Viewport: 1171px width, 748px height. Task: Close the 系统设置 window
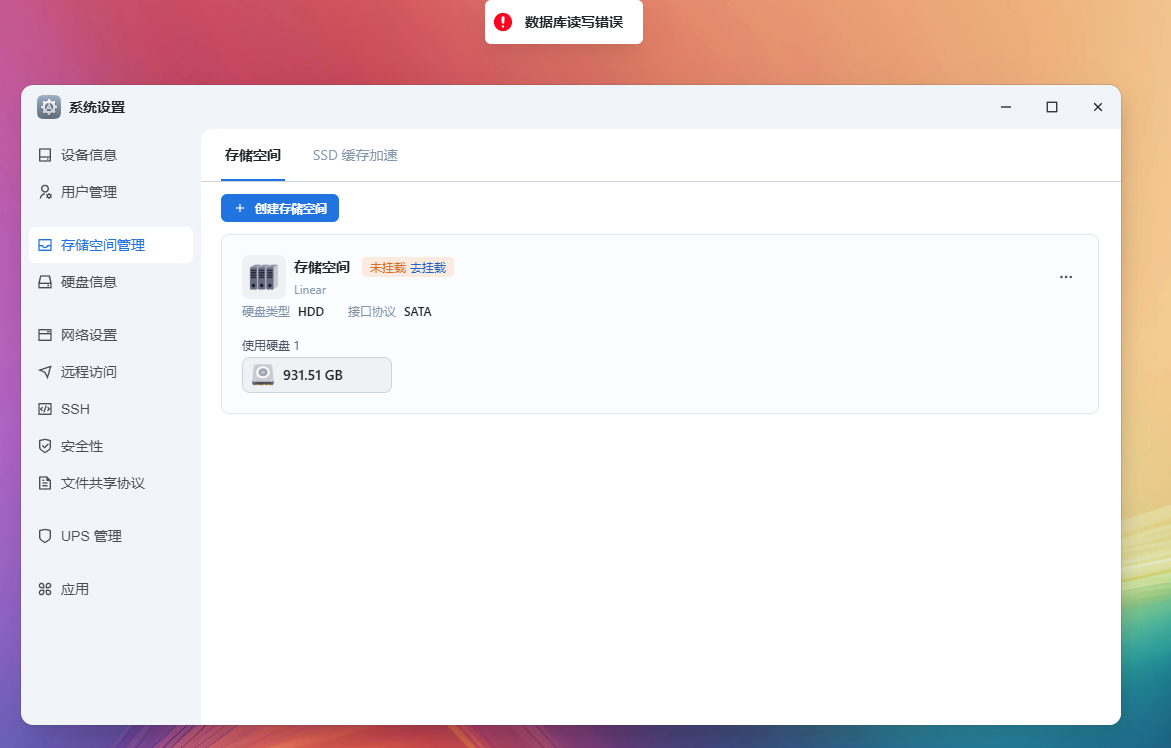point(1098,107)
